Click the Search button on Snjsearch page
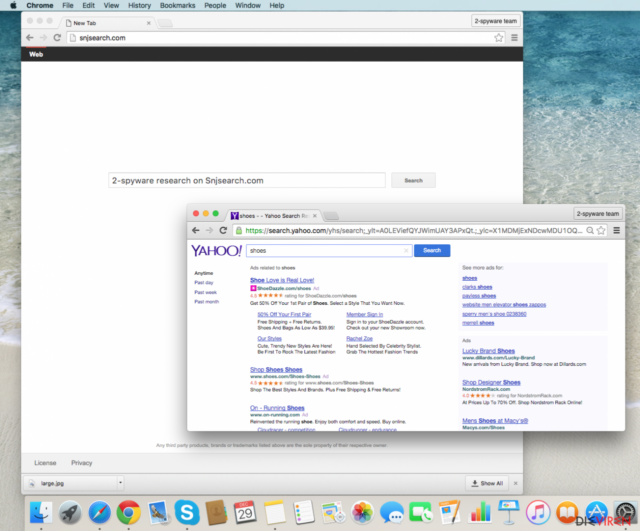The image size is (640, 531). click(x=413, y=180)
